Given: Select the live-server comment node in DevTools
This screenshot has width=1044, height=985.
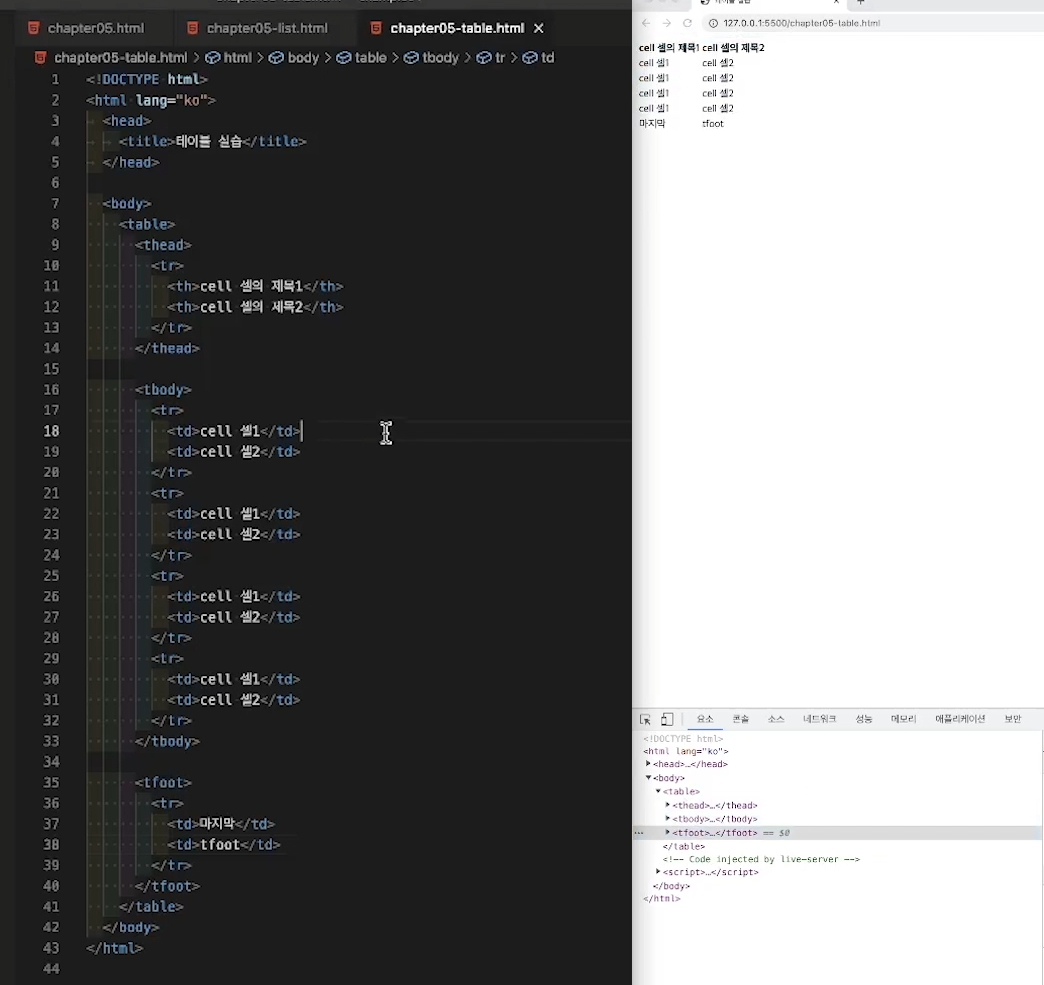Looking at the screenshot, I should [x=761, y=860].
